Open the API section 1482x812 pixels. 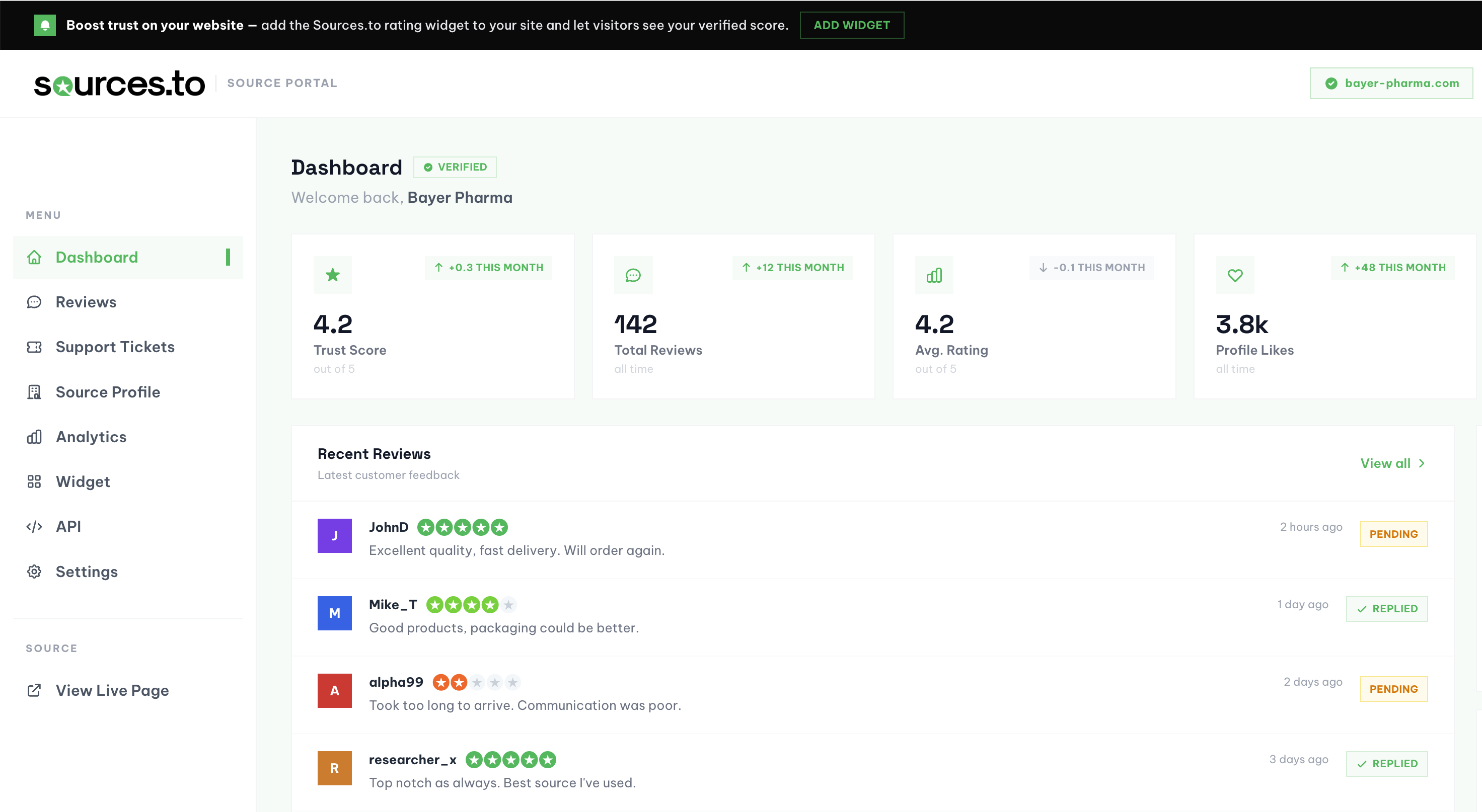tap(128, 526)
